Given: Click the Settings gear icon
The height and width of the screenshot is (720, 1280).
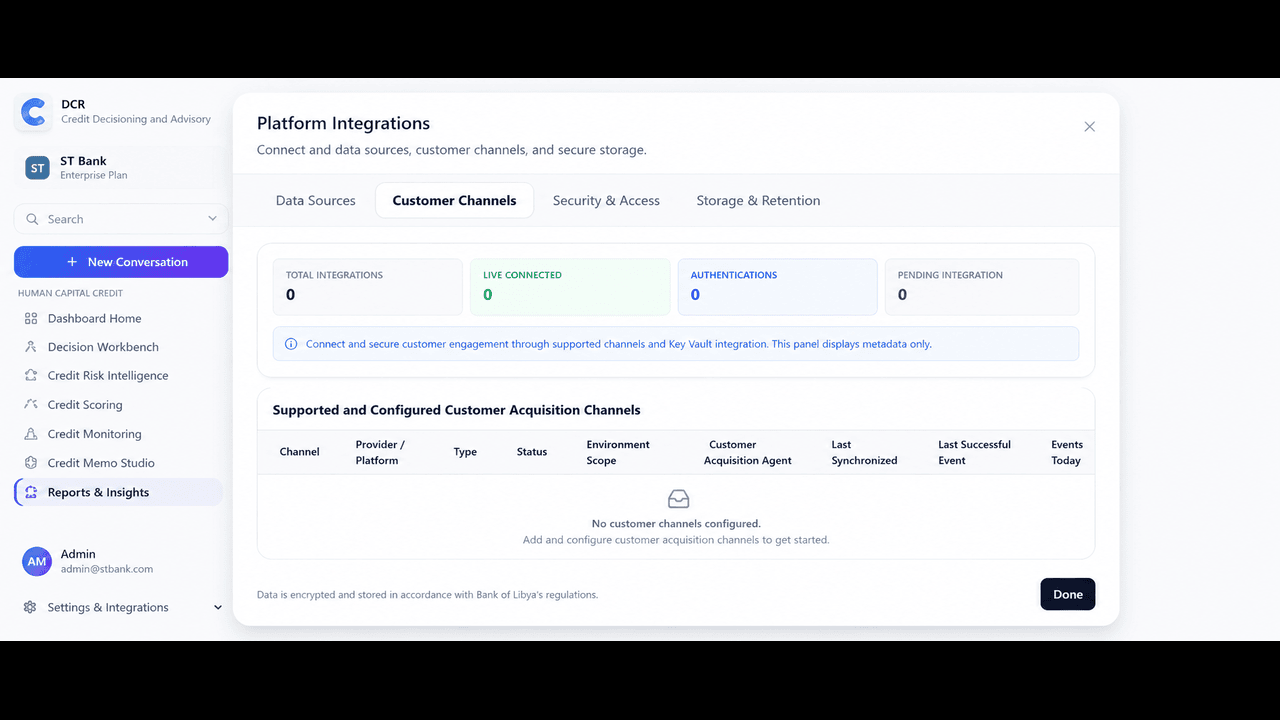Looking at the screenshot, I should 30,607.
